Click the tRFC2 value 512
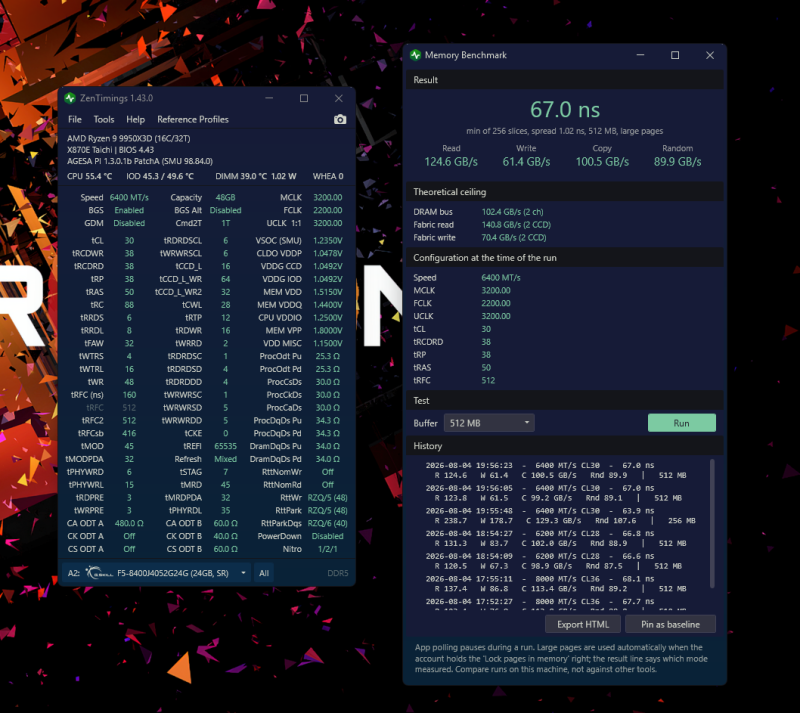This screenshot has height=713, width=800. (129, 421)
